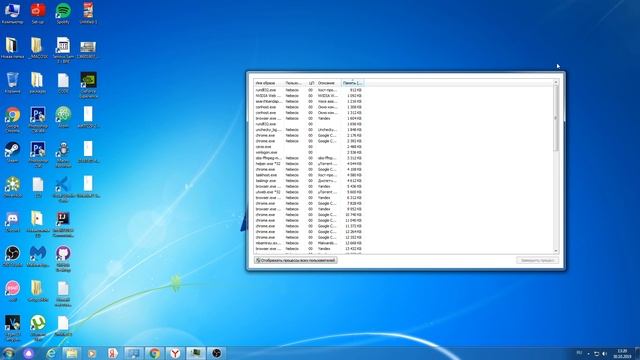The image size is (640, 360).
Task: Launch Discord from the desktop
Action: click(x=12, y=222)
